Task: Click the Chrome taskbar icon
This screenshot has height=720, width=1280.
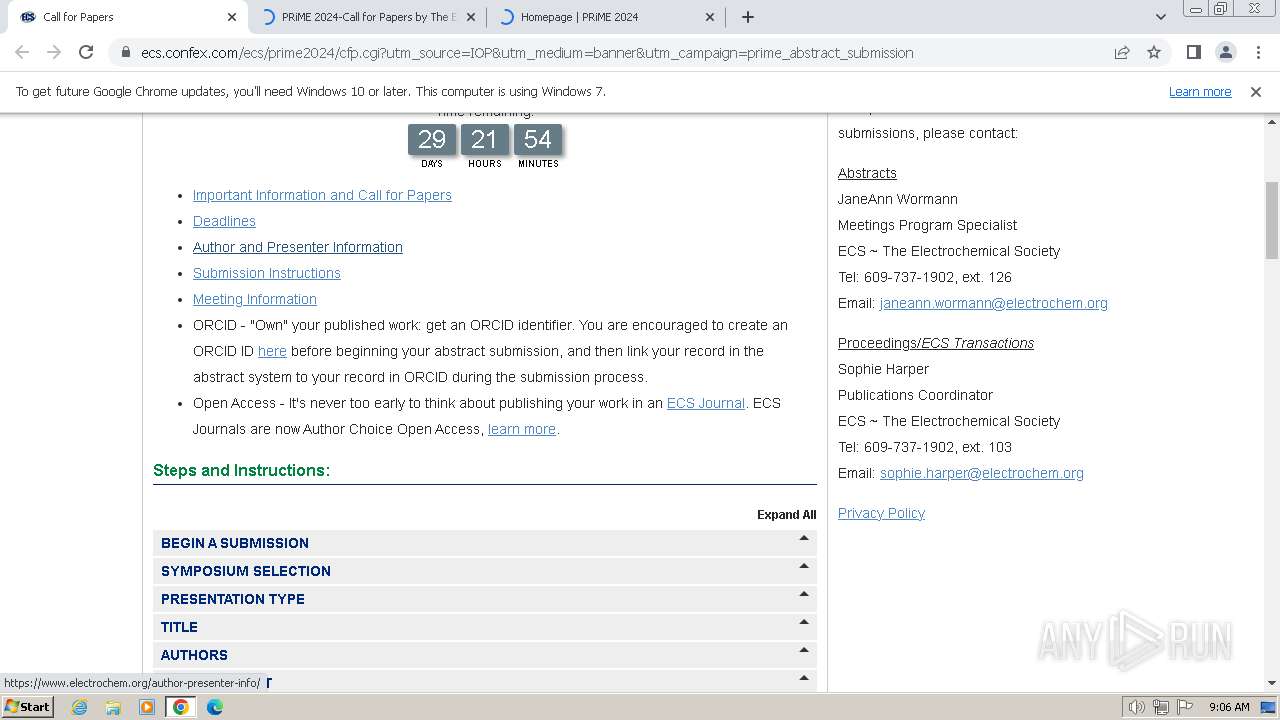Action: pyautogui.click(x=181, y=707)
